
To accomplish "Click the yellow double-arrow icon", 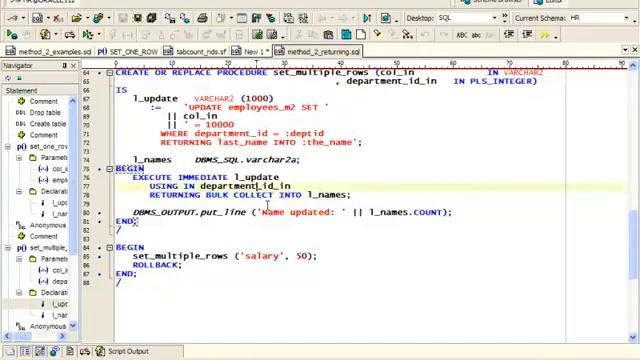I will tap(545, 35).
